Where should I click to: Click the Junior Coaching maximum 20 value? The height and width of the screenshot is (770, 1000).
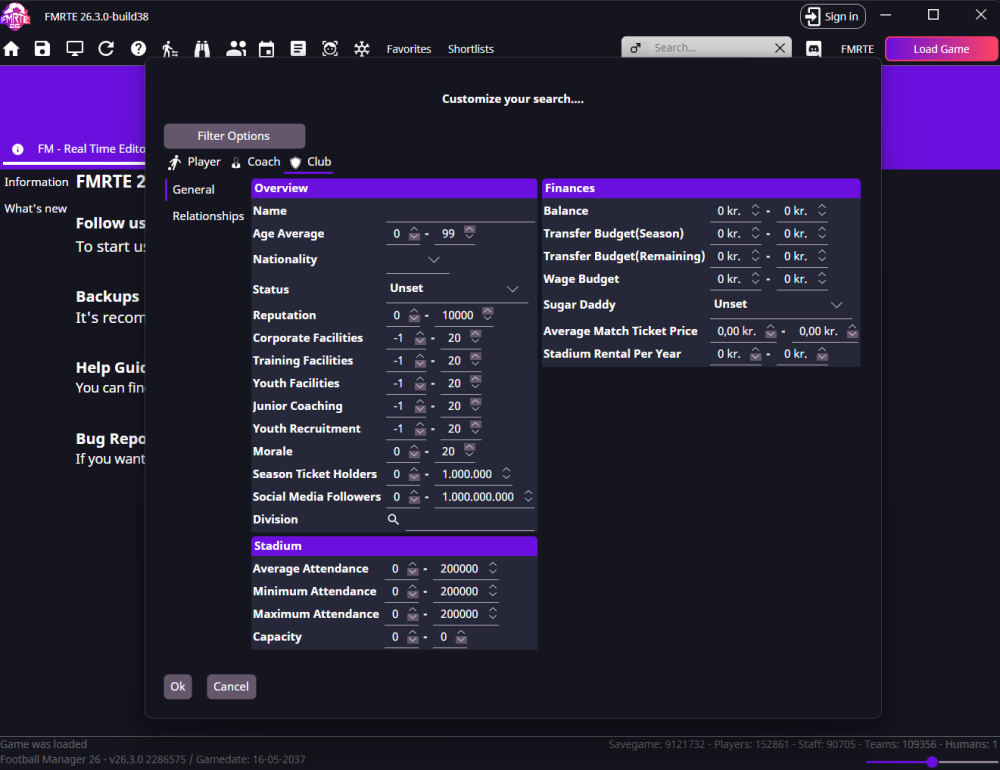click(x=454, y=406)
